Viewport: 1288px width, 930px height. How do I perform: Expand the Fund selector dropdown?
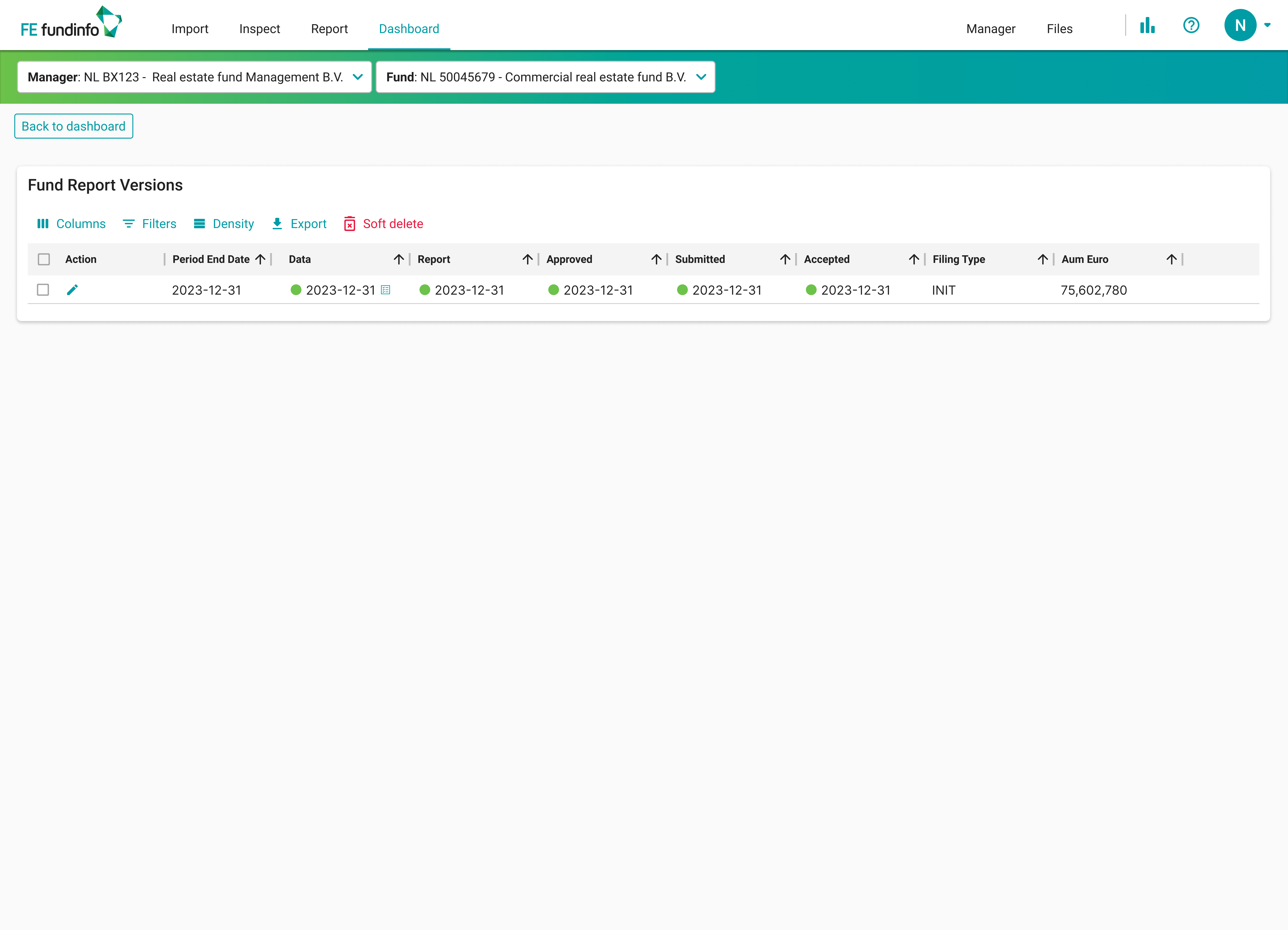pos(545,77)
